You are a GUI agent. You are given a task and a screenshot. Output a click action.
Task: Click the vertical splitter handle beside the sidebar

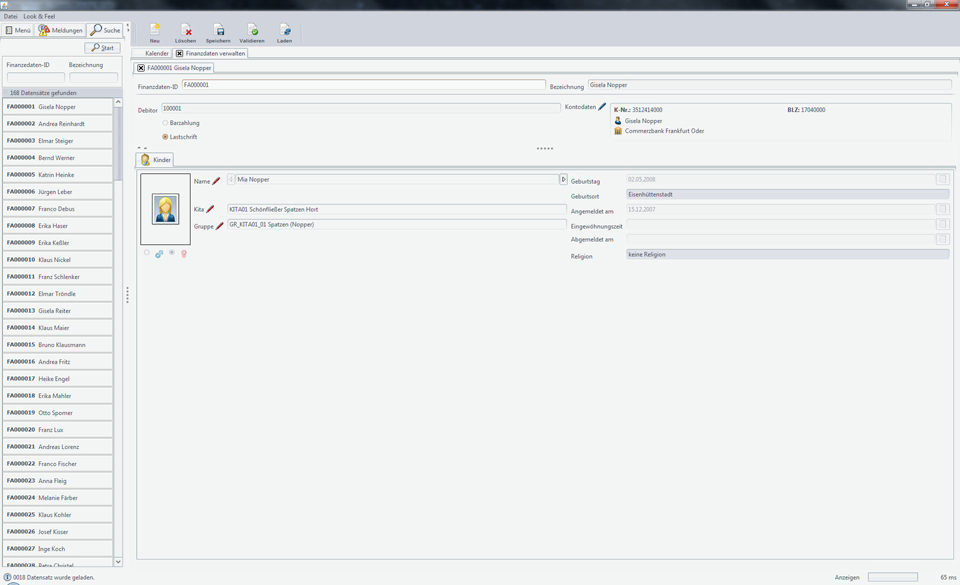tap(127, 295)
